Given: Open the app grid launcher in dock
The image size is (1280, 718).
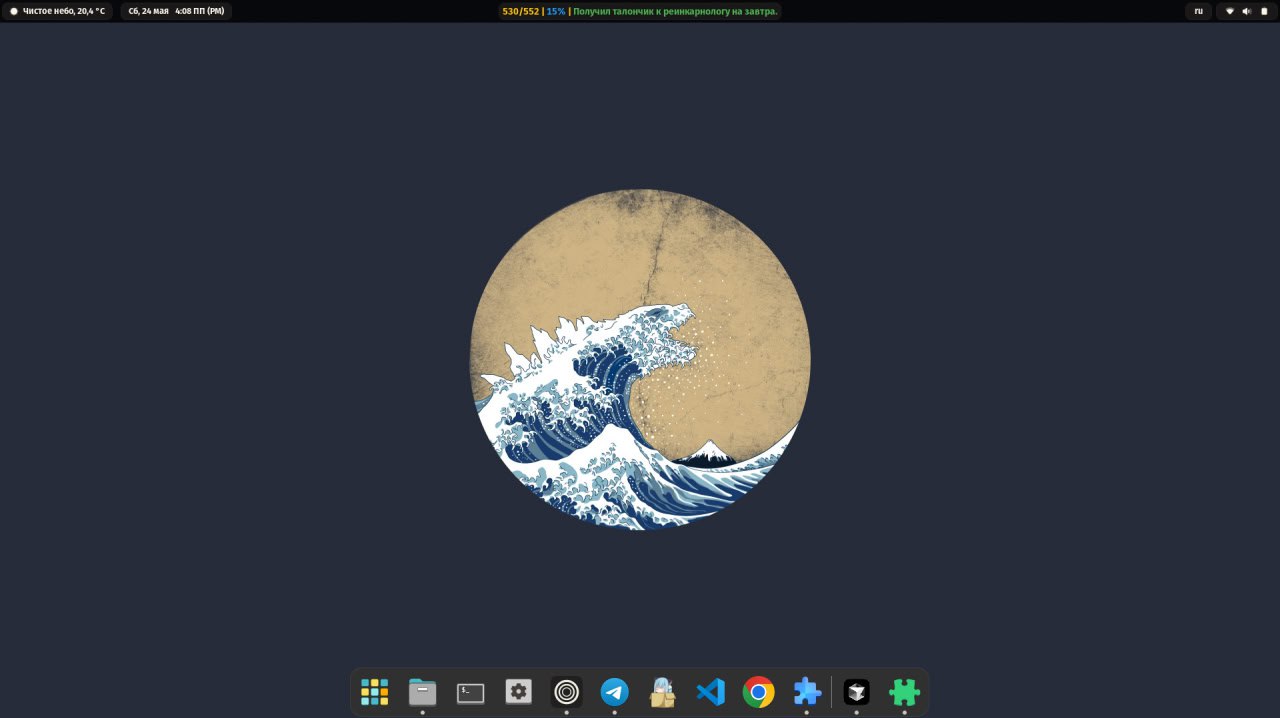Looking at the screenshot, I should click(374, 692).
